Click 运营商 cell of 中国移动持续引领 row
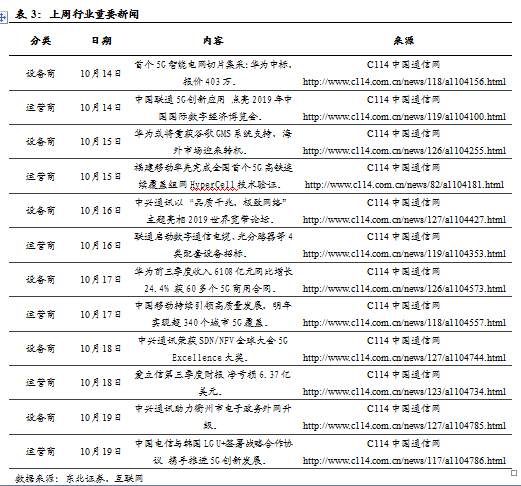Viewport: 521px width, 486px height. tap(41, 314)
